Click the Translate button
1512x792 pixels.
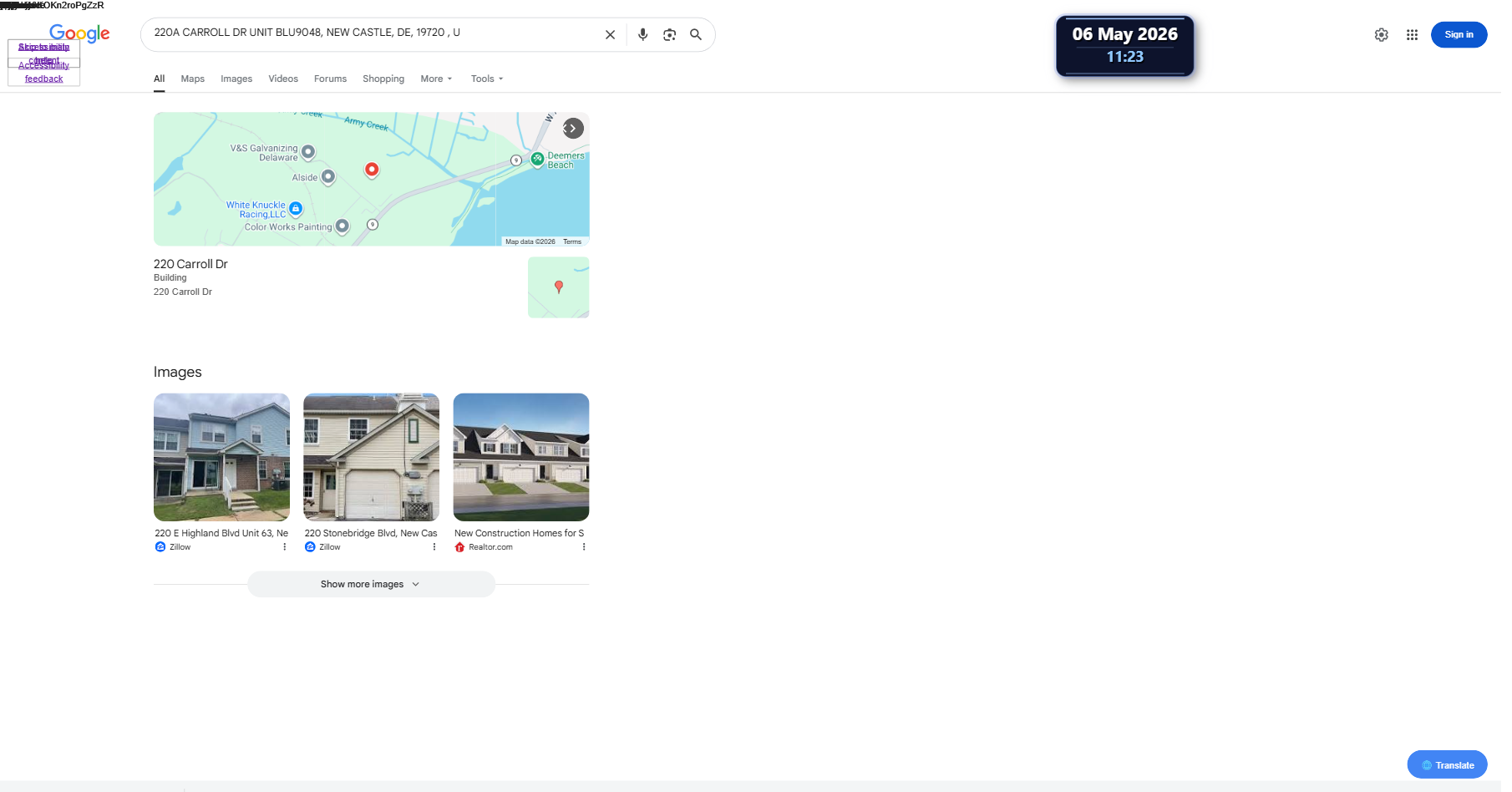pos(1447,764)
